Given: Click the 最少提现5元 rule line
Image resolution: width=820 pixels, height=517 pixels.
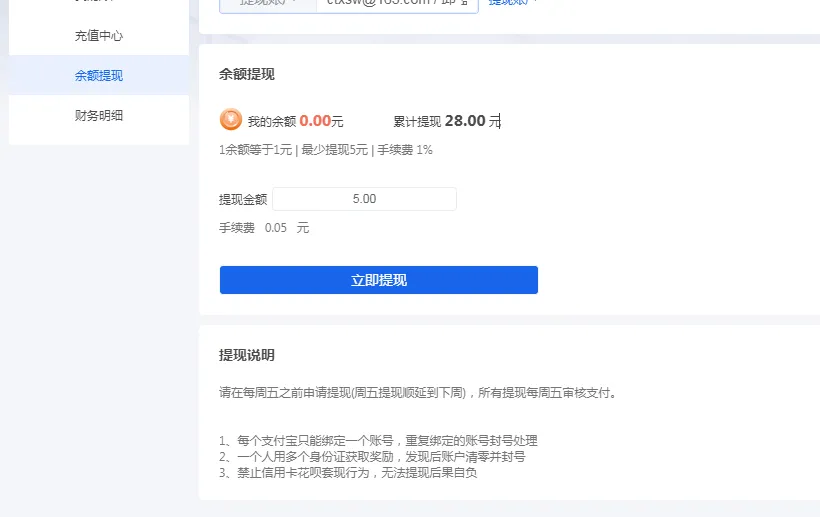Looking at the screenshot, I should (x=326, y=150).
